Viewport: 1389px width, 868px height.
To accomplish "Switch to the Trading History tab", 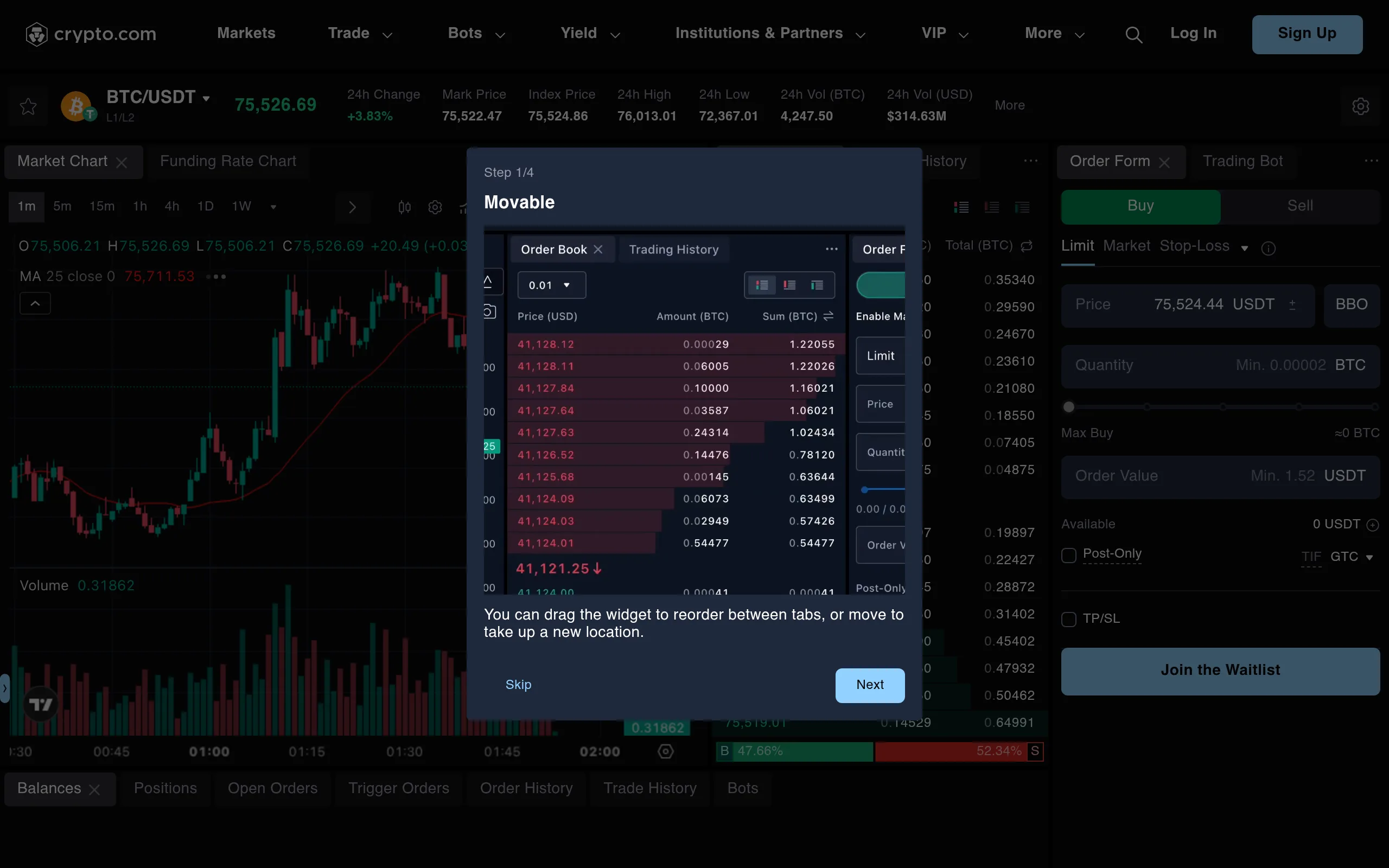I will [673, 249].
